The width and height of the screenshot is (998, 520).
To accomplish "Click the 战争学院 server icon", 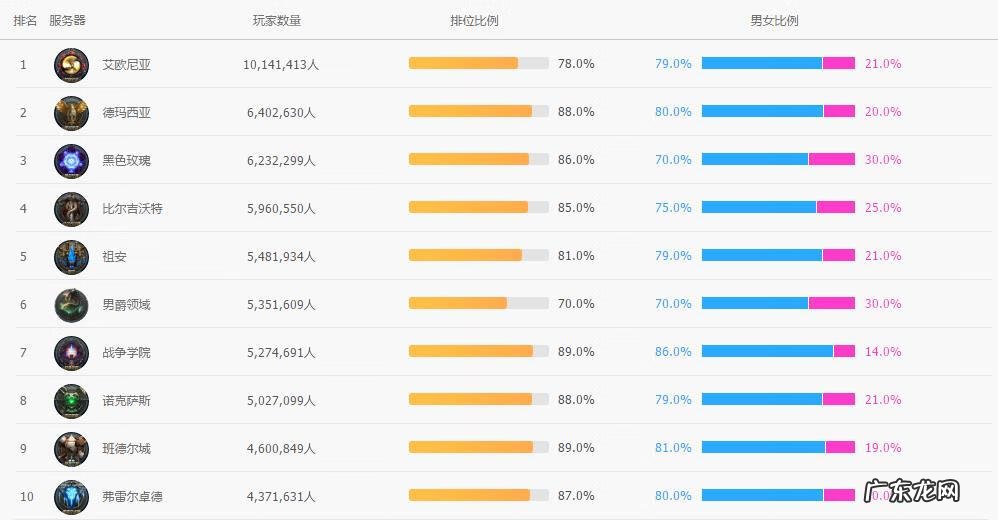I will tap(71, 353).
